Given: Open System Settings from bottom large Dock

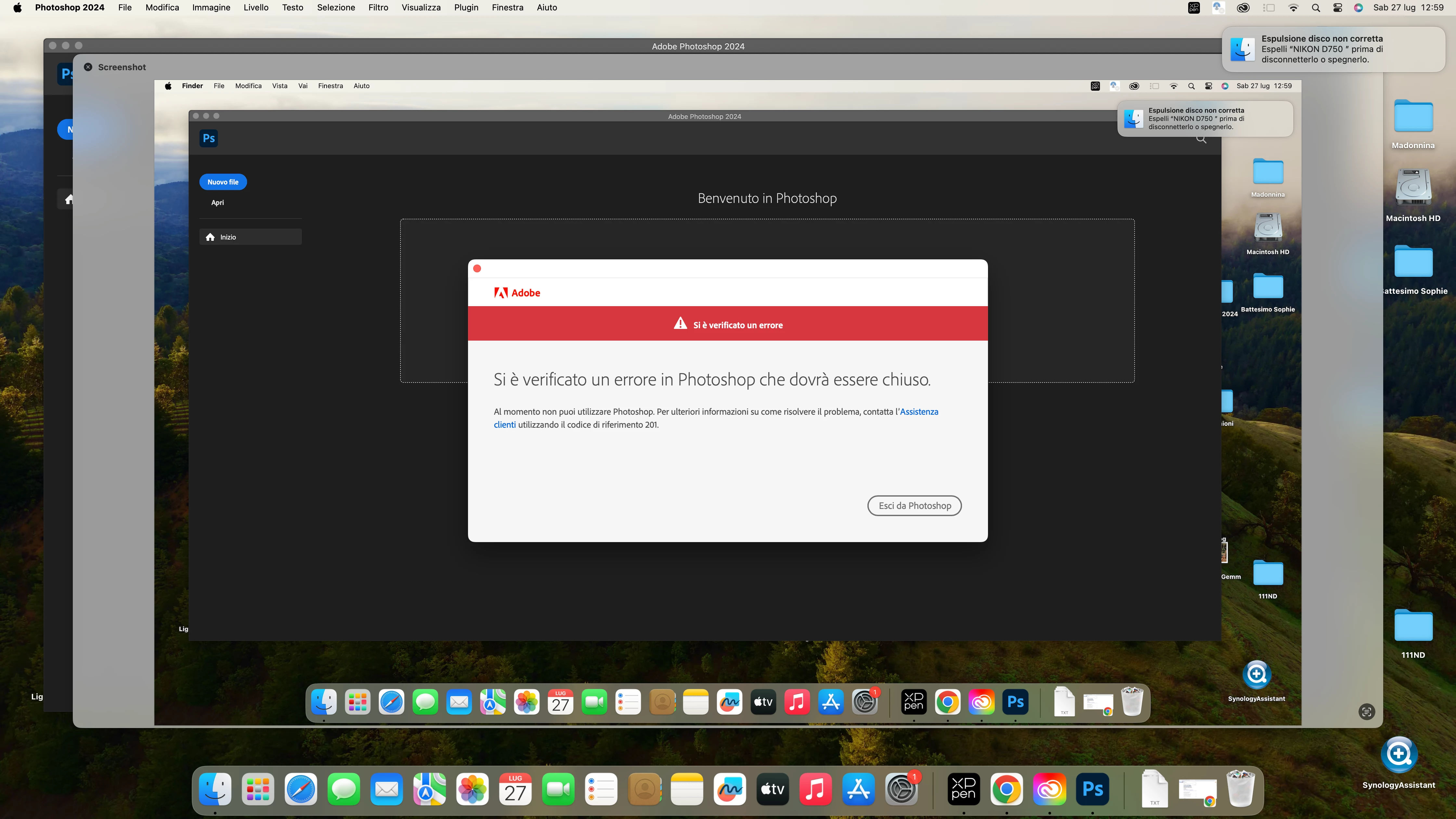Looking at the screenshot, I should pyautogui.click(x=901, y=789).
